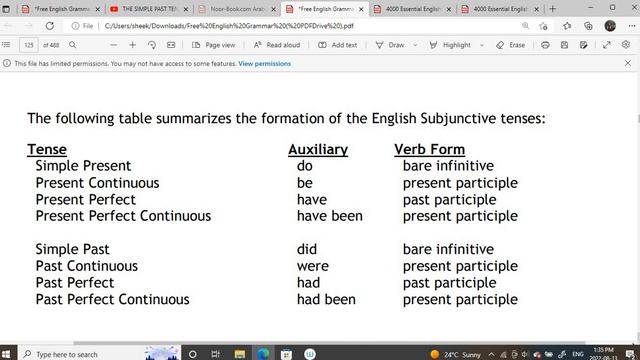This screenshot has height=360, width=640.
Task: Click Microsoft Edge taskbar icon
Action: tap(263, 354)
